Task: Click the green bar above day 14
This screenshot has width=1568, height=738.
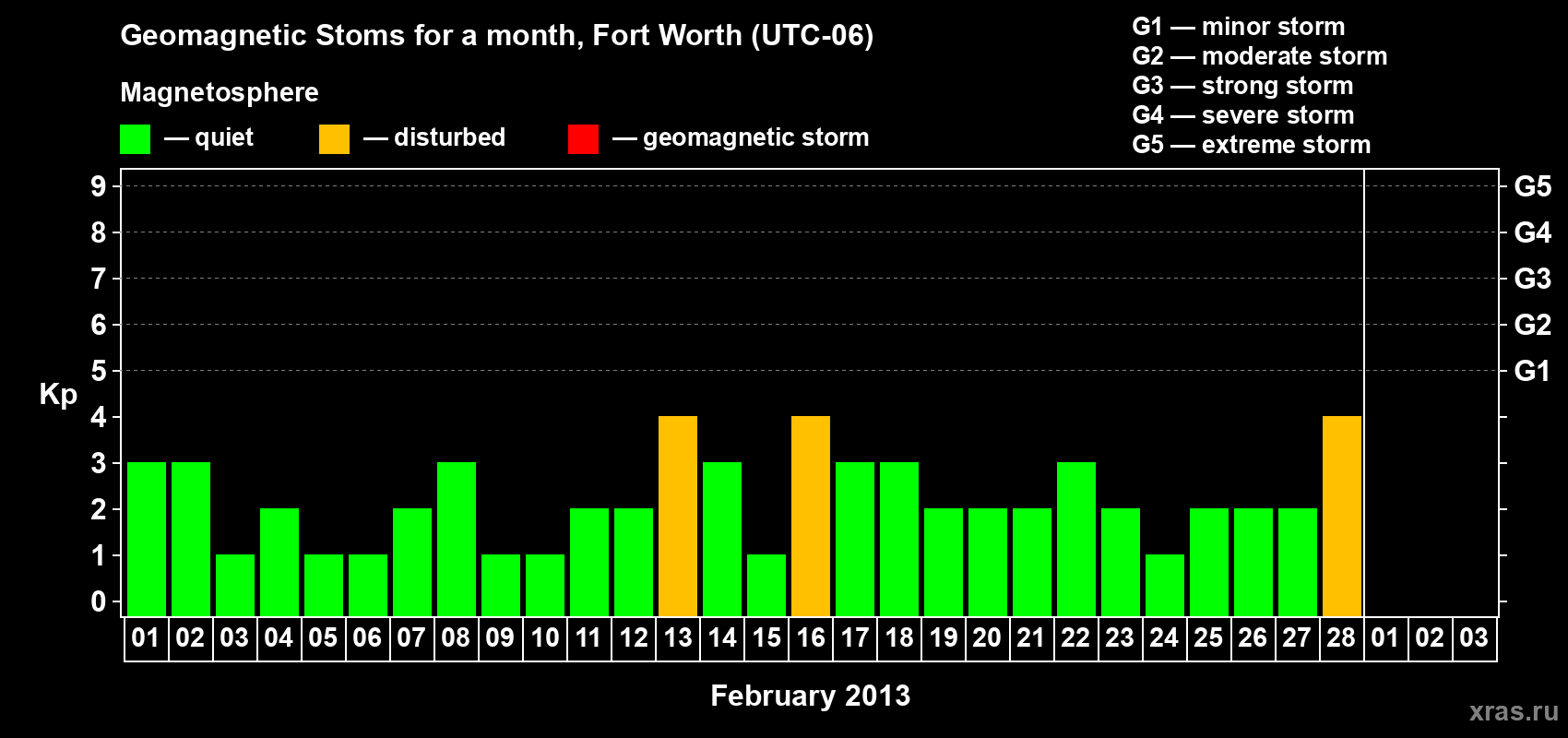Action: pyautogui.click(x=722, y=539)
